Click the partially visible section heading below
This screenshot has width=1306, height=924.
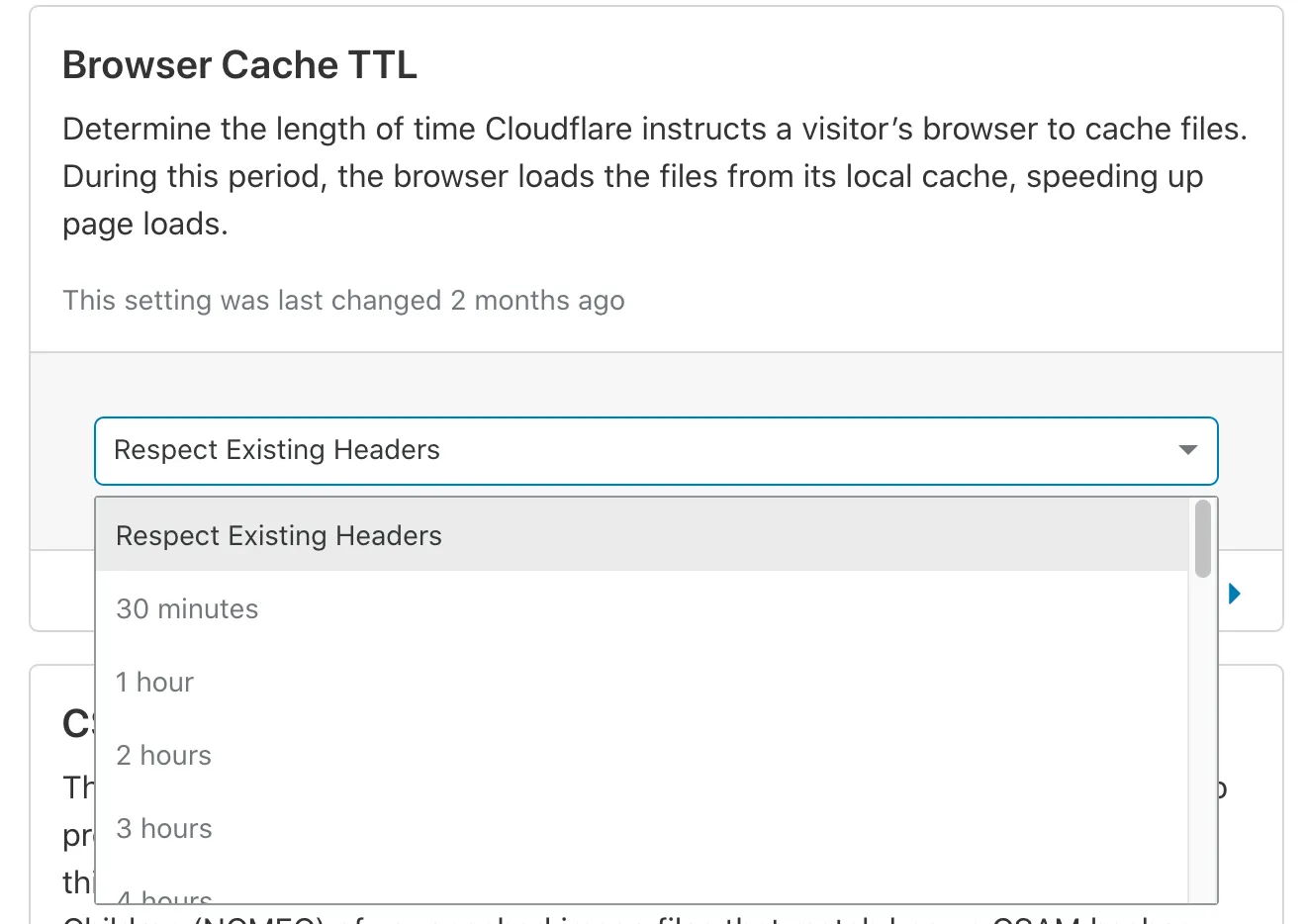72,723
